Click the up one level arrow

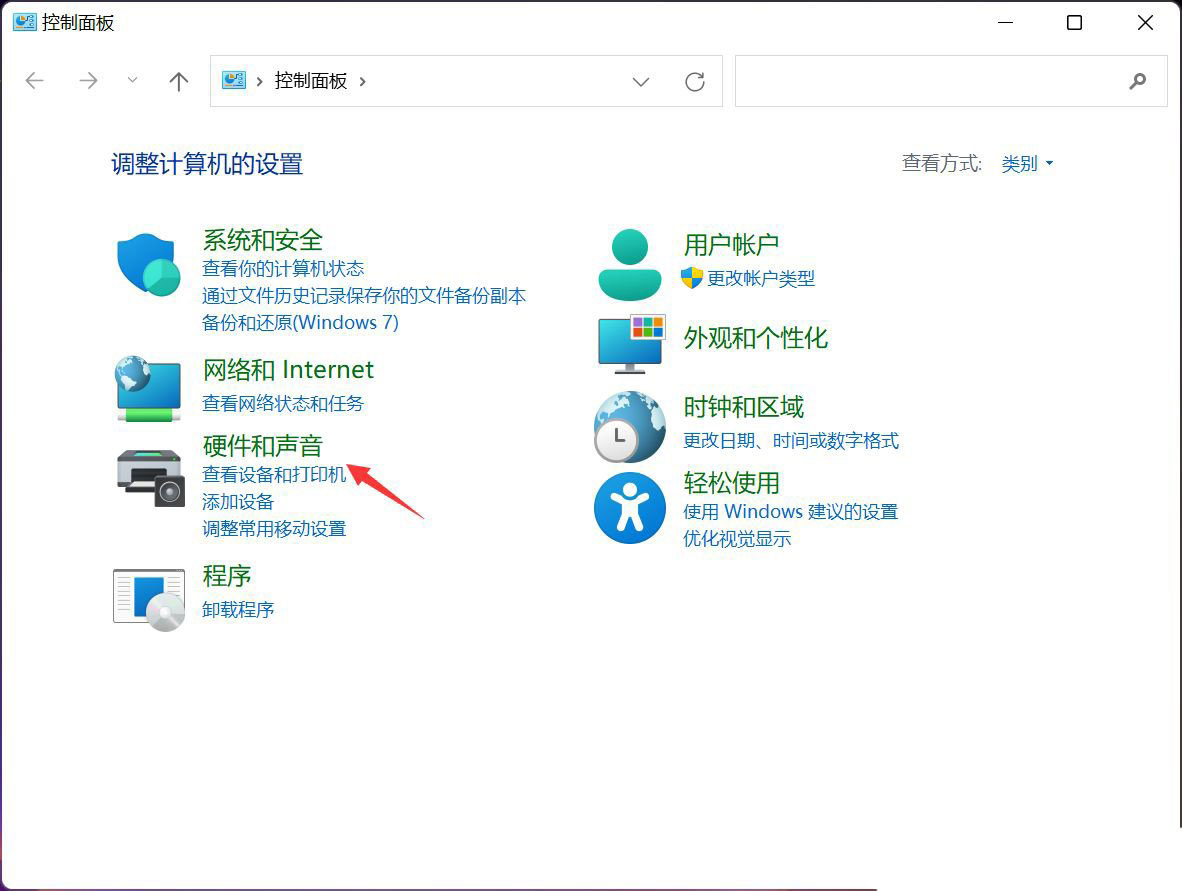(178, 81)
